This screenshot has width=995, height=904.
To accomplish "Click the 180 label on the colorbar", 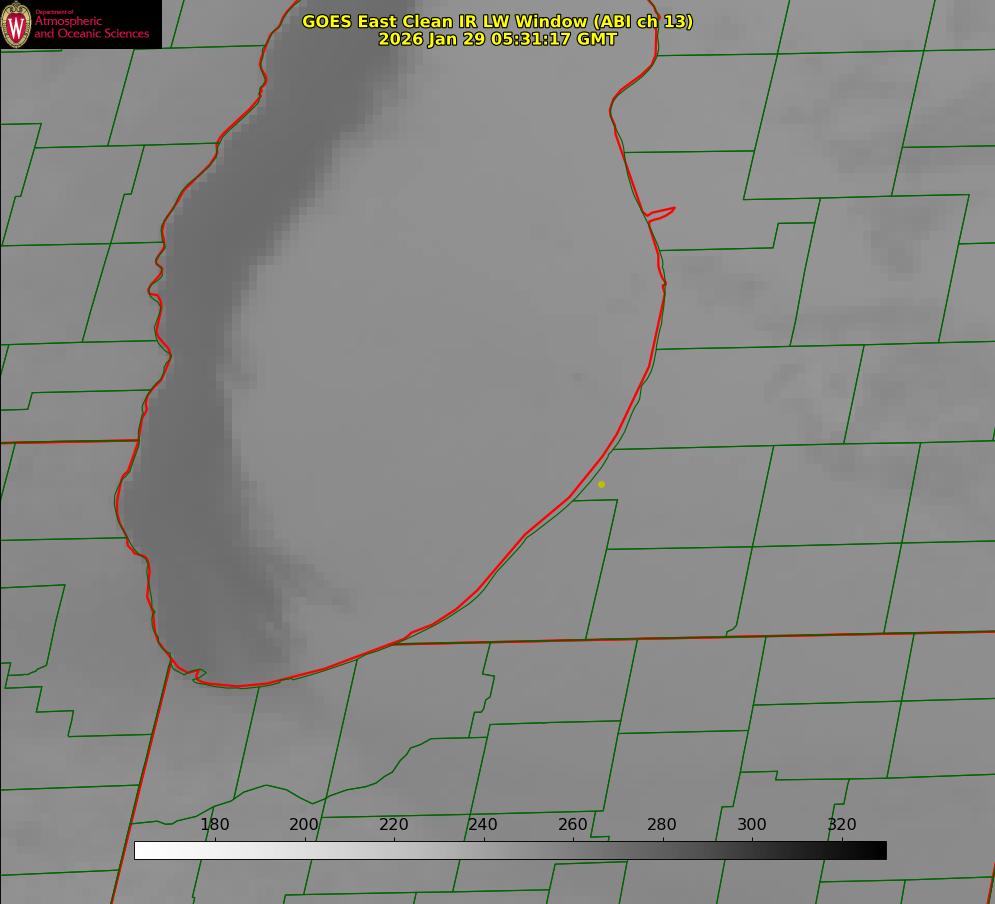I will point(215,824).
